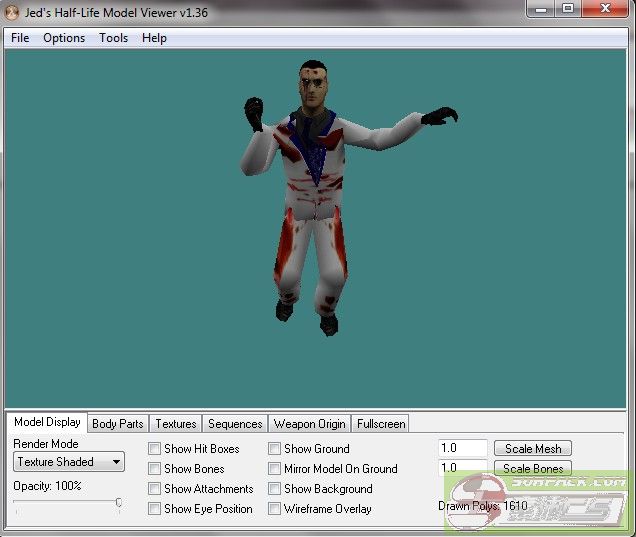The width and height of the screenshot is (636, 537).
Task: Switch to the Sequences tab
Action: pyautogui.click(x=235, y=424)
